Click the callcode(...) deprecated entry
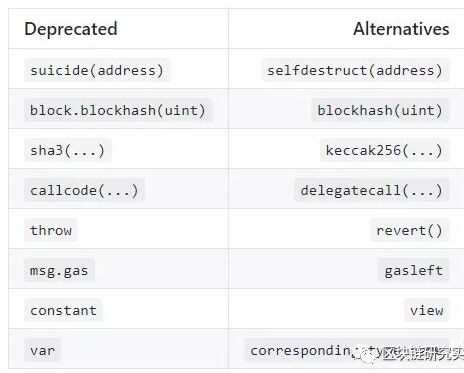464x373 pixels. pyautogui.click(x=84, y=190)
